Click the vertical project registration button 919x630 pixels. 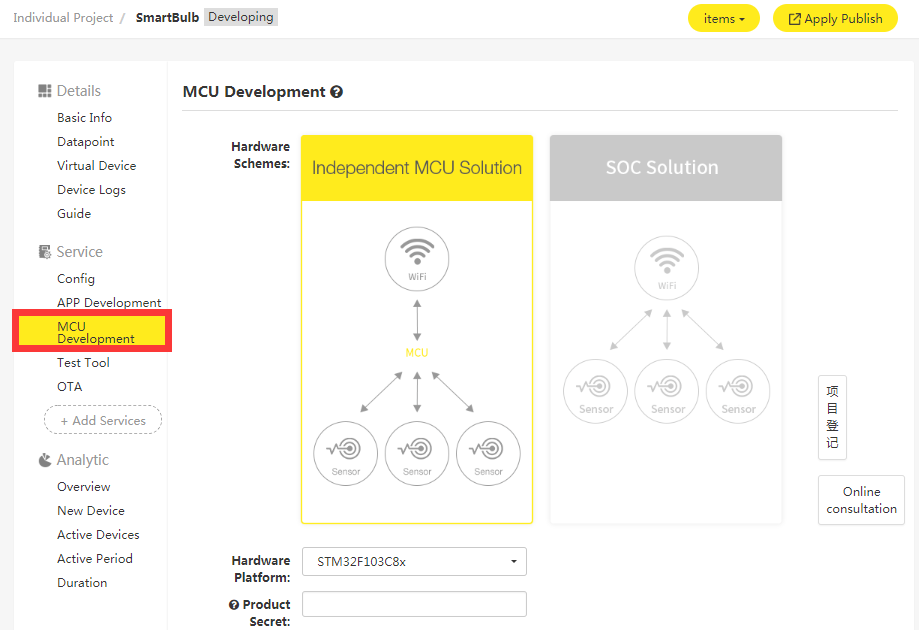[831, 416]
